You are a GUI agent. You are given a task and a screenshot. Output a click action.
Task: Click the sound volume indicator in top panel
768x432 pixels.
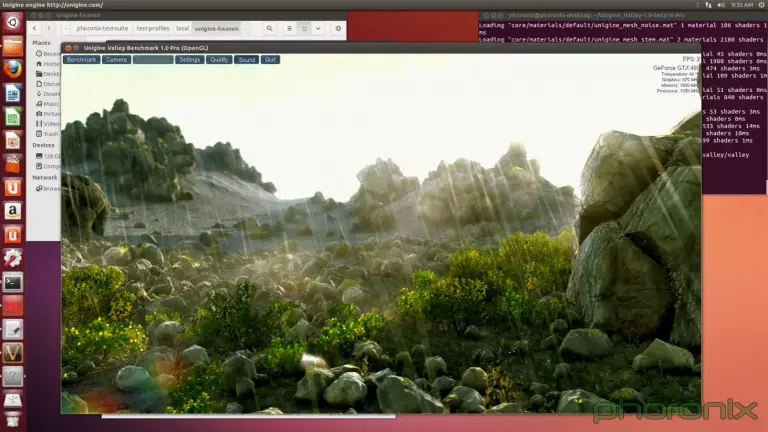tap(721, 5)
